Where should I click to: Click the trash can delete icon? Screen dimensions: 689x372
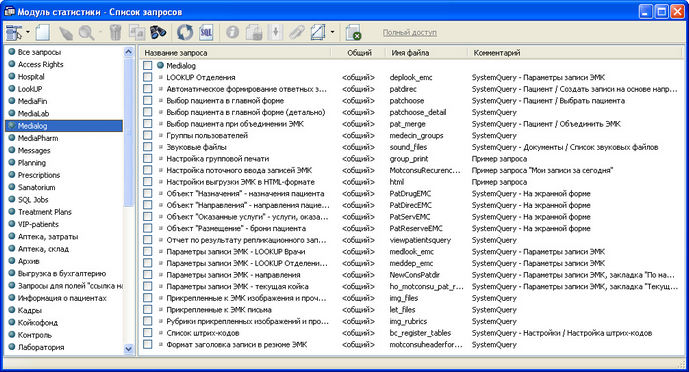coord(115,33)
